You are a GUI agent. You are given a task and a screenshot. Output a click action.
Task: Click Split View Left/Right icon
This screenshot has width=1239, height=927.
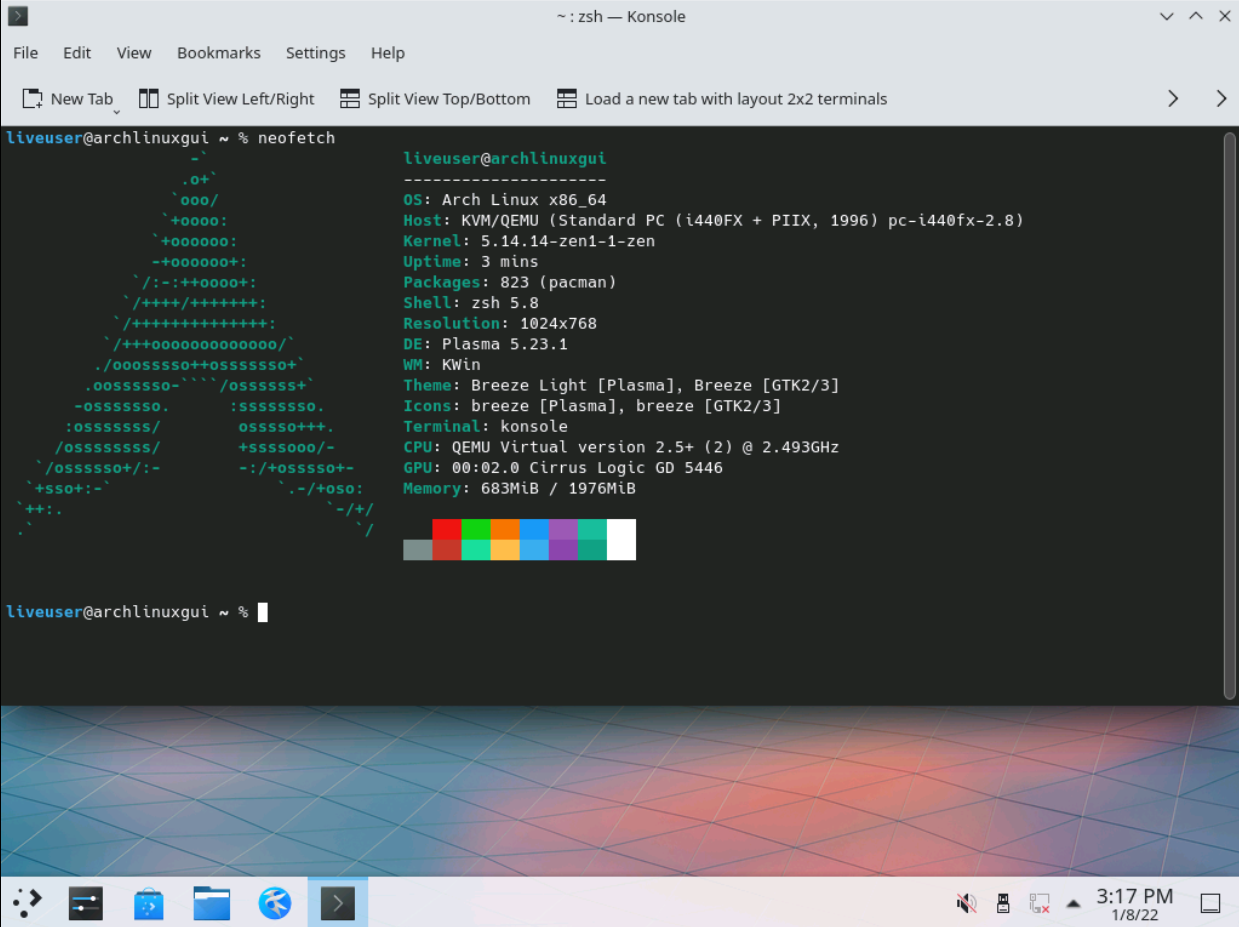(149, 99)
